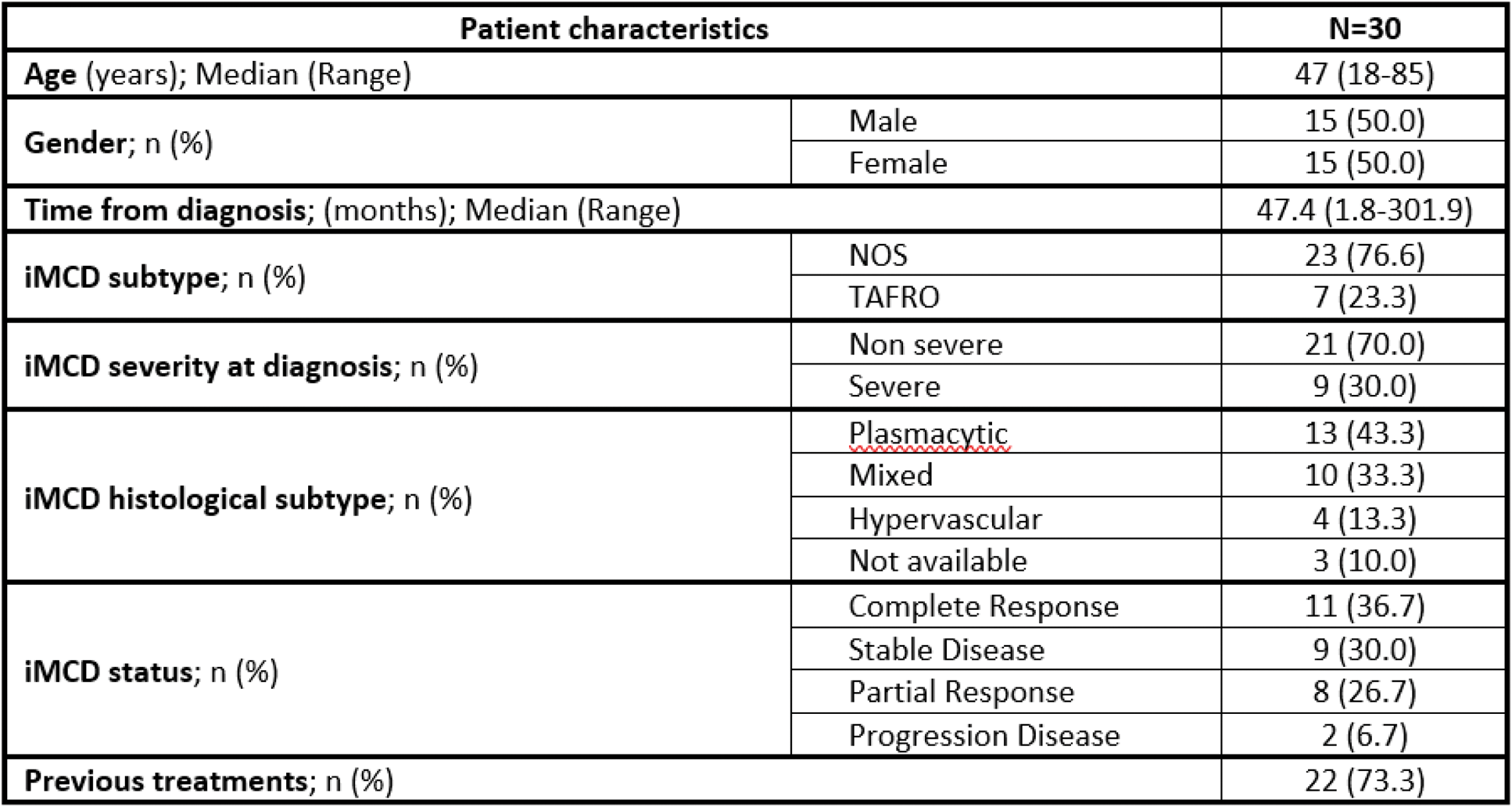Click the value '47.4 (1.8-301.9)'
1512x807 pixels.
point(1364,210)
